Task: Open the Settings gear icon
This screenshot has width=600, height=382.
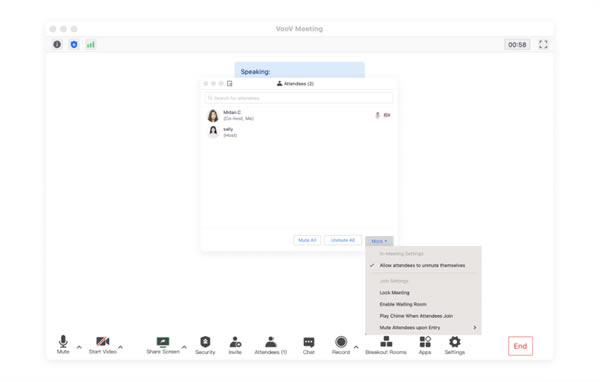Action: tap(455, 341)
